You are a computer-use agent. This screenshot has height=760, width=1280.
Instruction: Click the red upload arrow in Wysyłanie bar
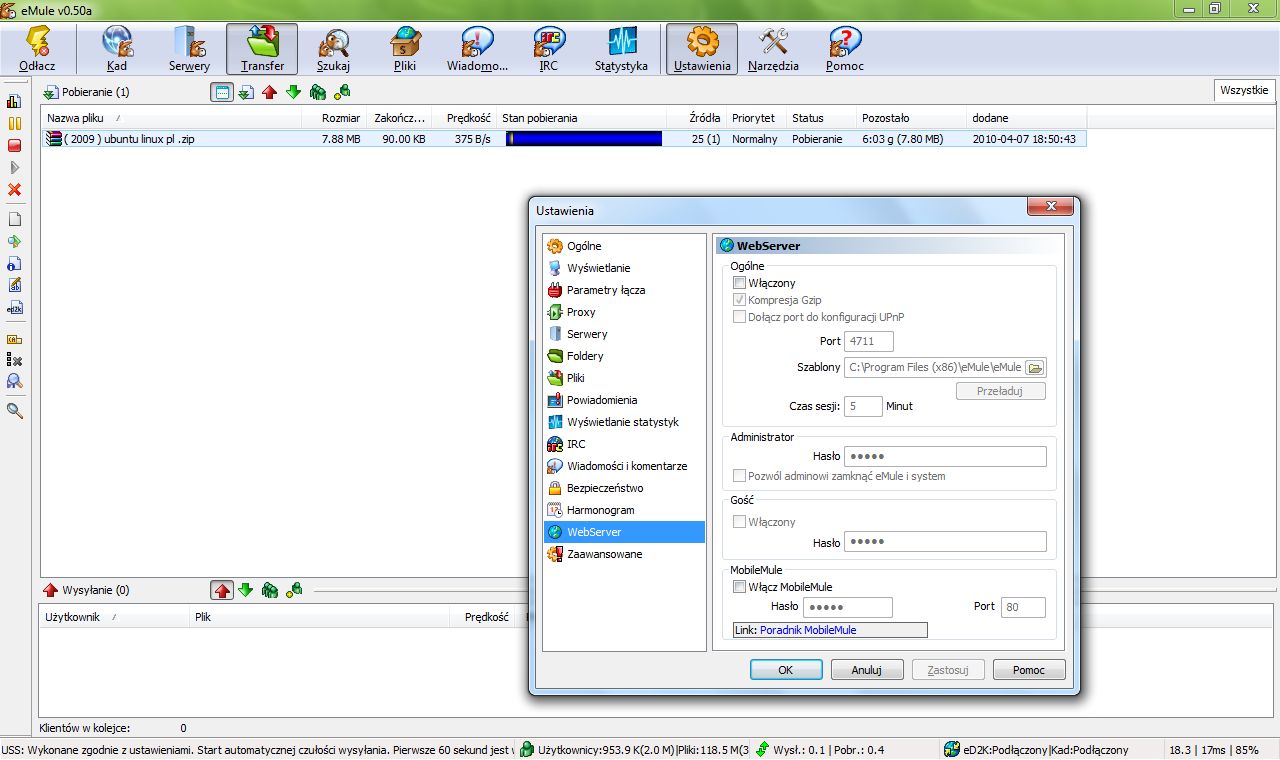[x=222, y=590]
